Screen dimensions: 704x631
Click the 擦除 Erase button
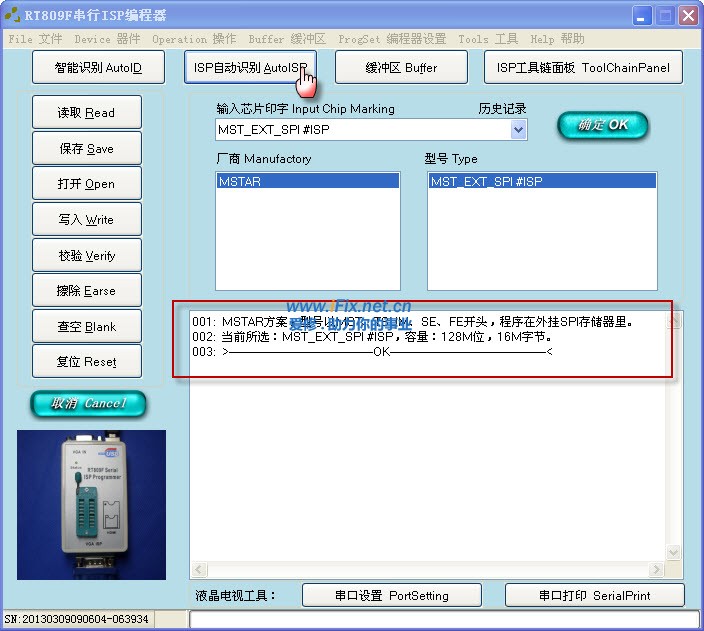tap(86, 291)
